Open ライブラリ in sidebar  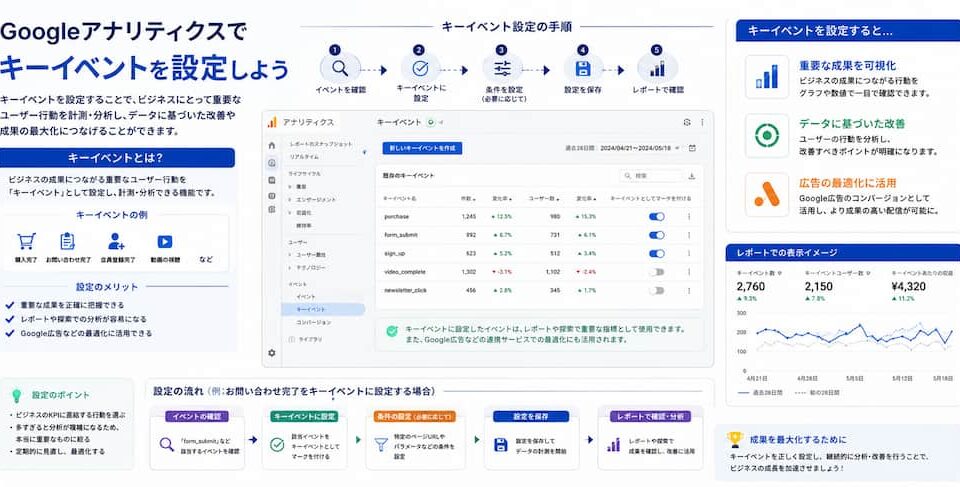click(305, 339)
